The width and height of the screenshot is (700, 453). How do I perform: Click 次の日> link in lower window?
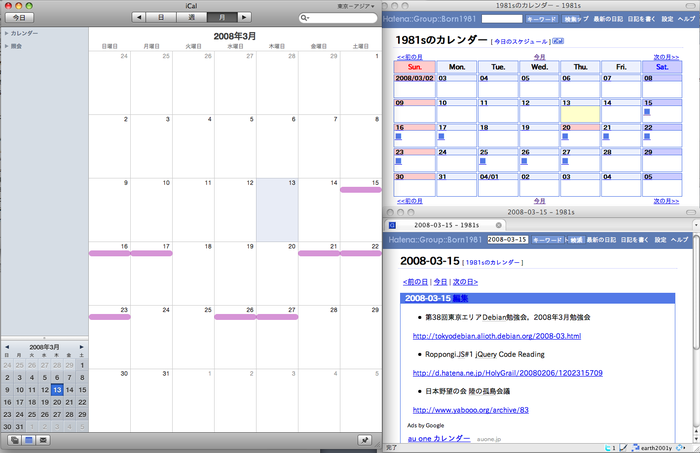[465, 282]
